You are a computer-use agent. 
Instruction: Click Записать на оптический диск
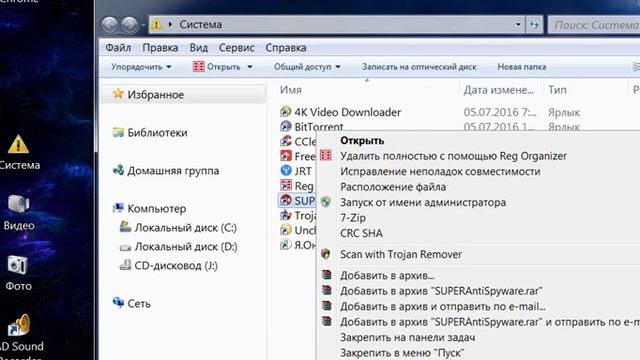(419, 67)
